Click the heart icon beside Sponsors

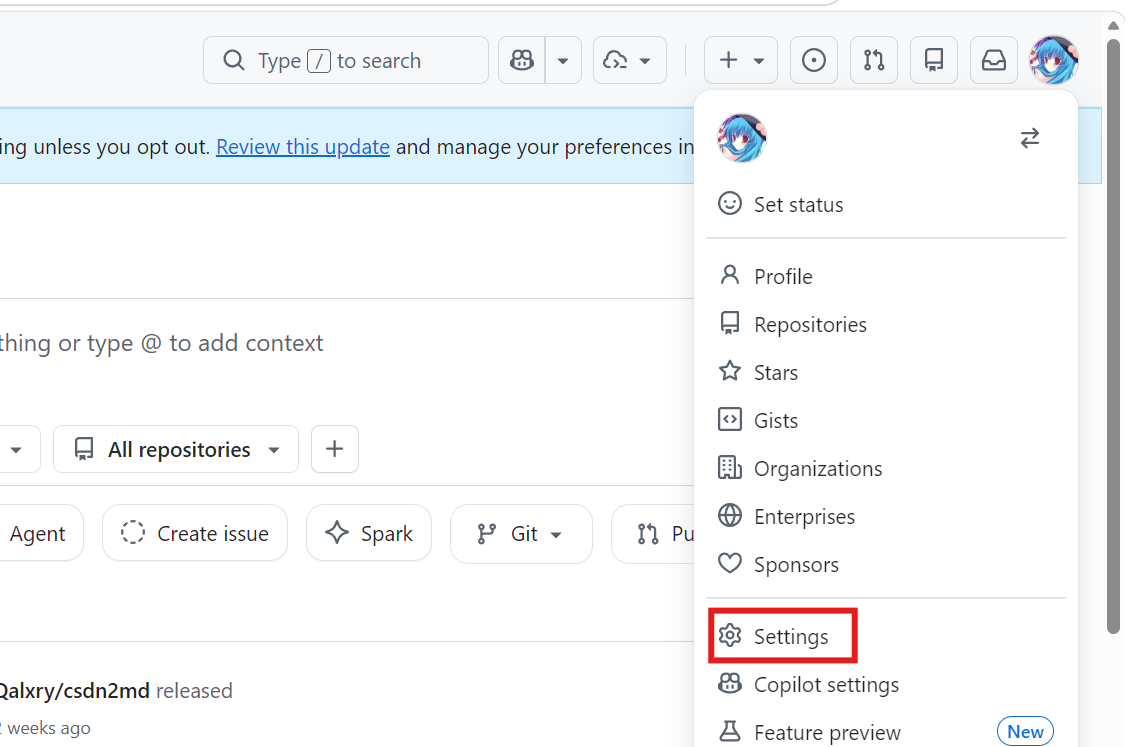coord(729,563)
